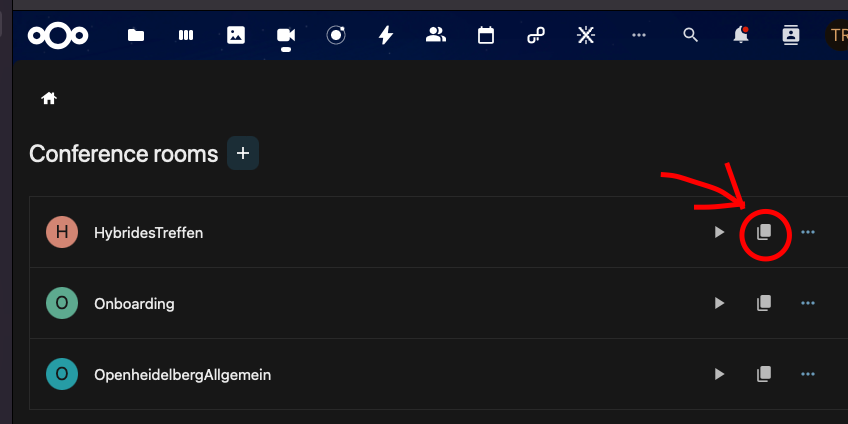Open the Talk video camera icon

(286, 36)
